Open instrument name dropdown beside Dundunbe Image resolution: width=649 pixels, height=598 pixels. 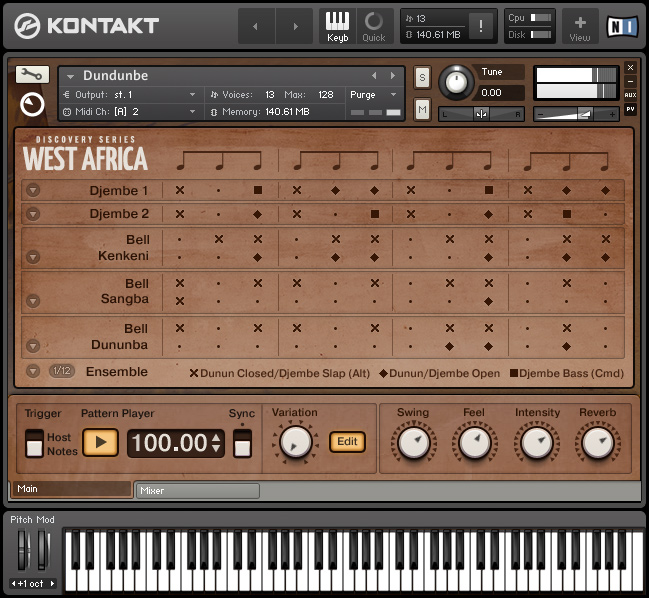70,77
